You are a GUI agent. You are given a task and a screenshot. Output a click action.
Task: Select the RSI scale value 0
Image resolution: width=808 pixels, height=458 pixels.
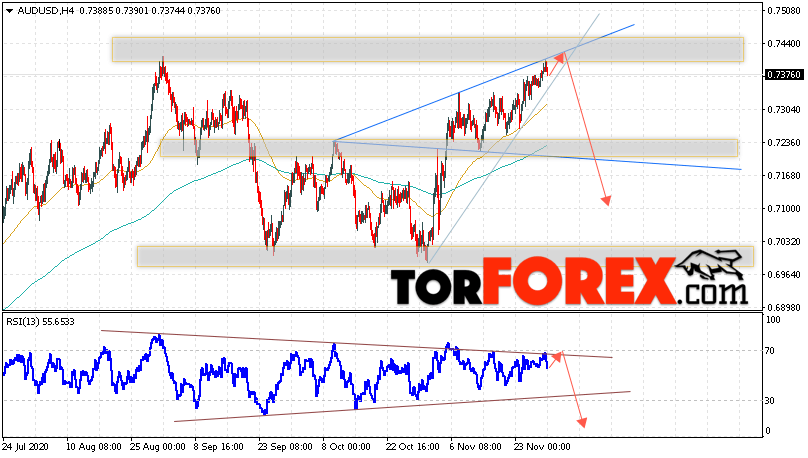[x=768, y=431]
